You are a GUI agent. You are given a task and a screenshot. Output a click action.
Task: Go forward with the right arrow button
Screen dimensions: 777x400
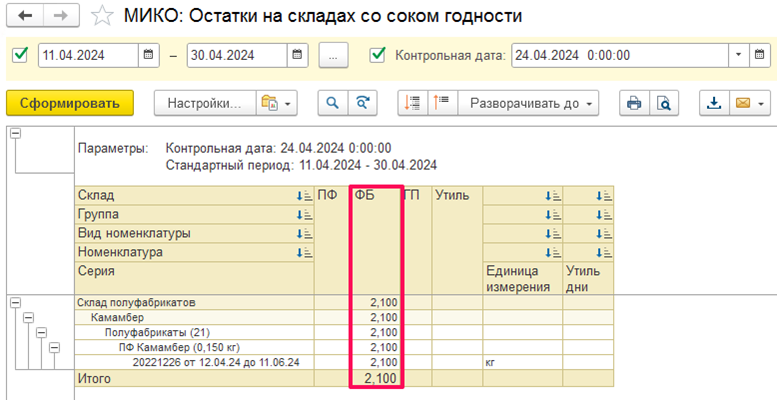[x=62, y=16]
